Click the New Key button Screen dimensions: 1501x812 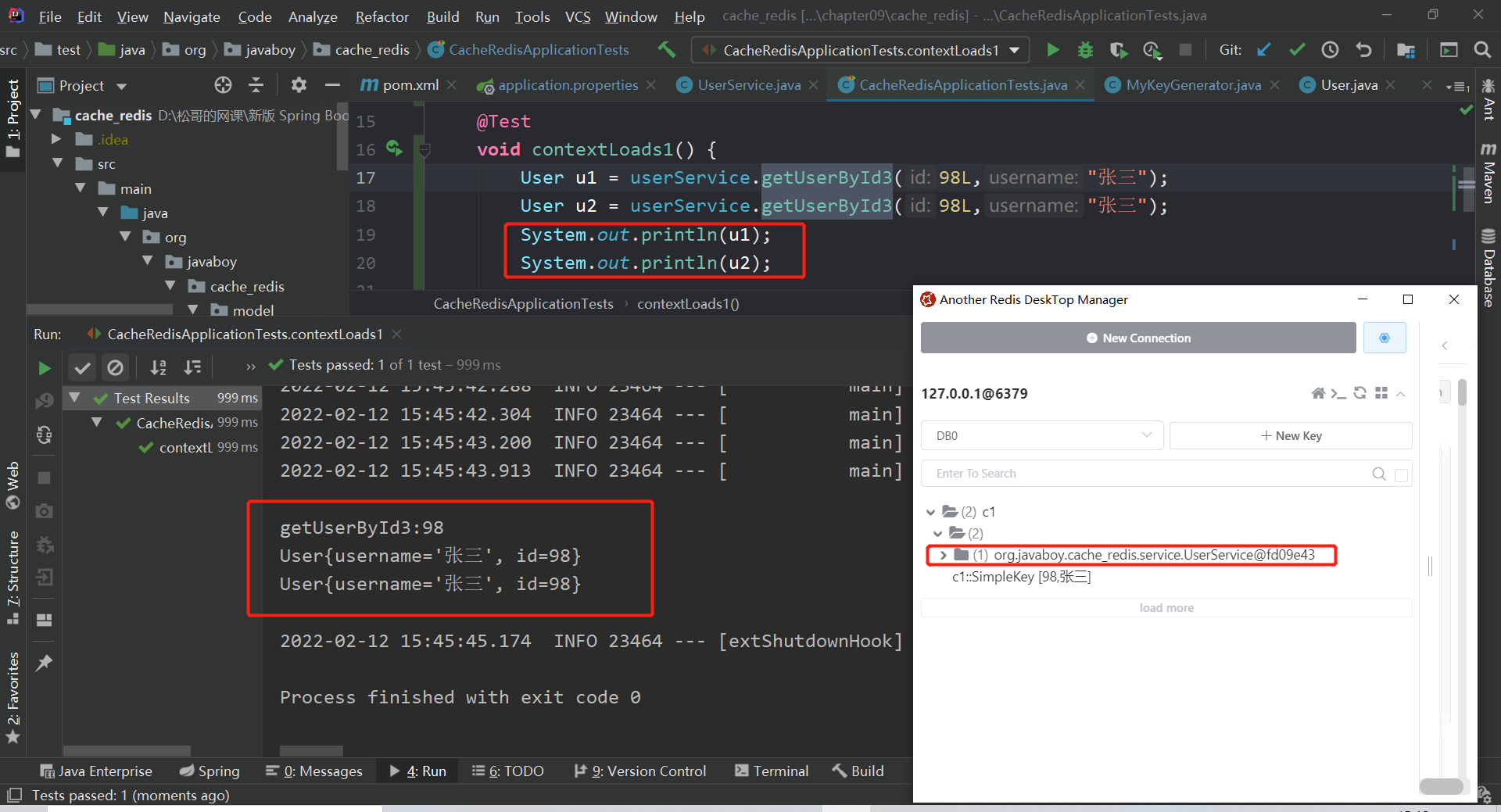tap(1291, 435)
